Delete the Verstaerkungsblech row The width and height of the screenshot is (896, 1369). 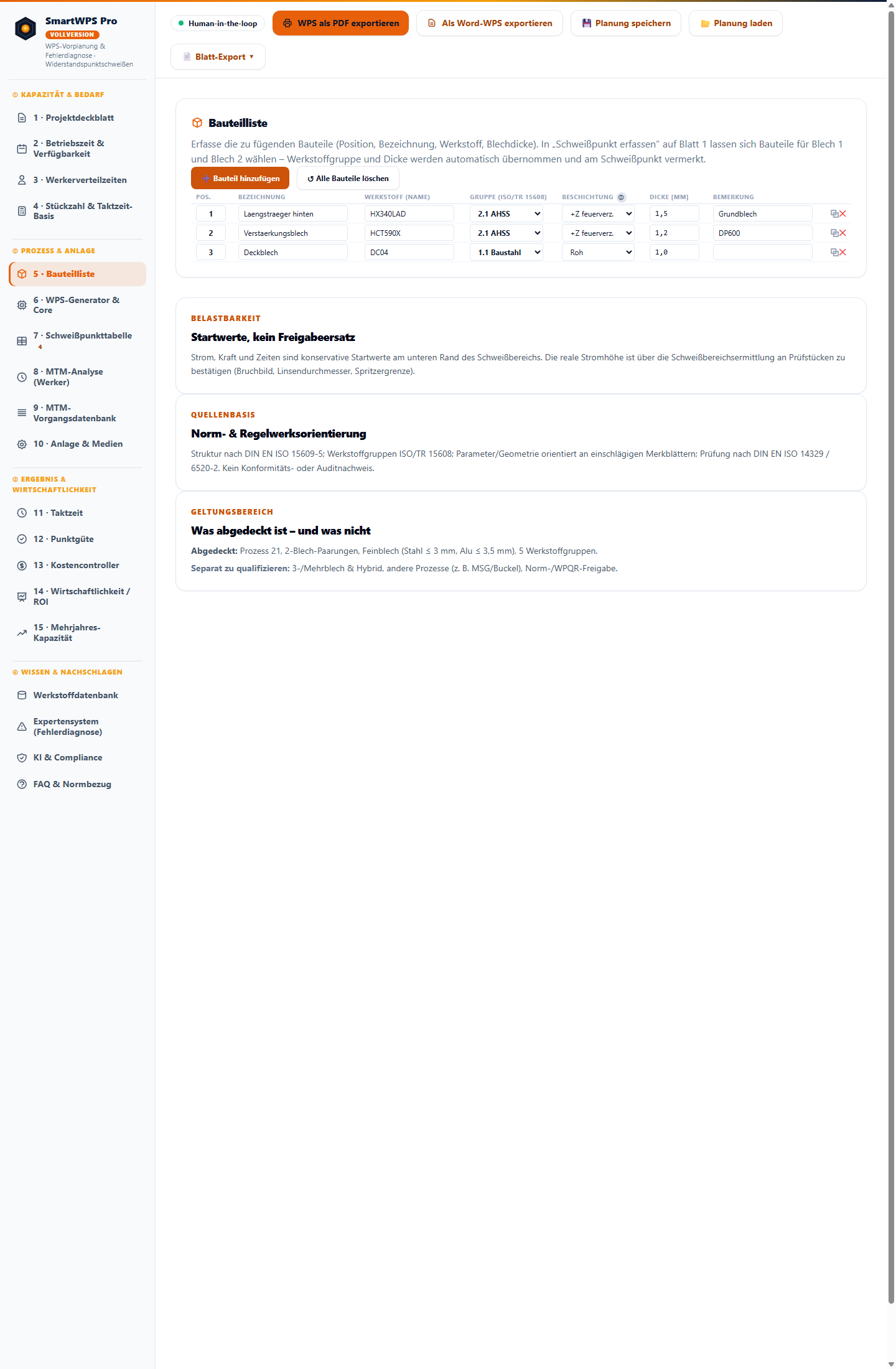click(842, 233)
